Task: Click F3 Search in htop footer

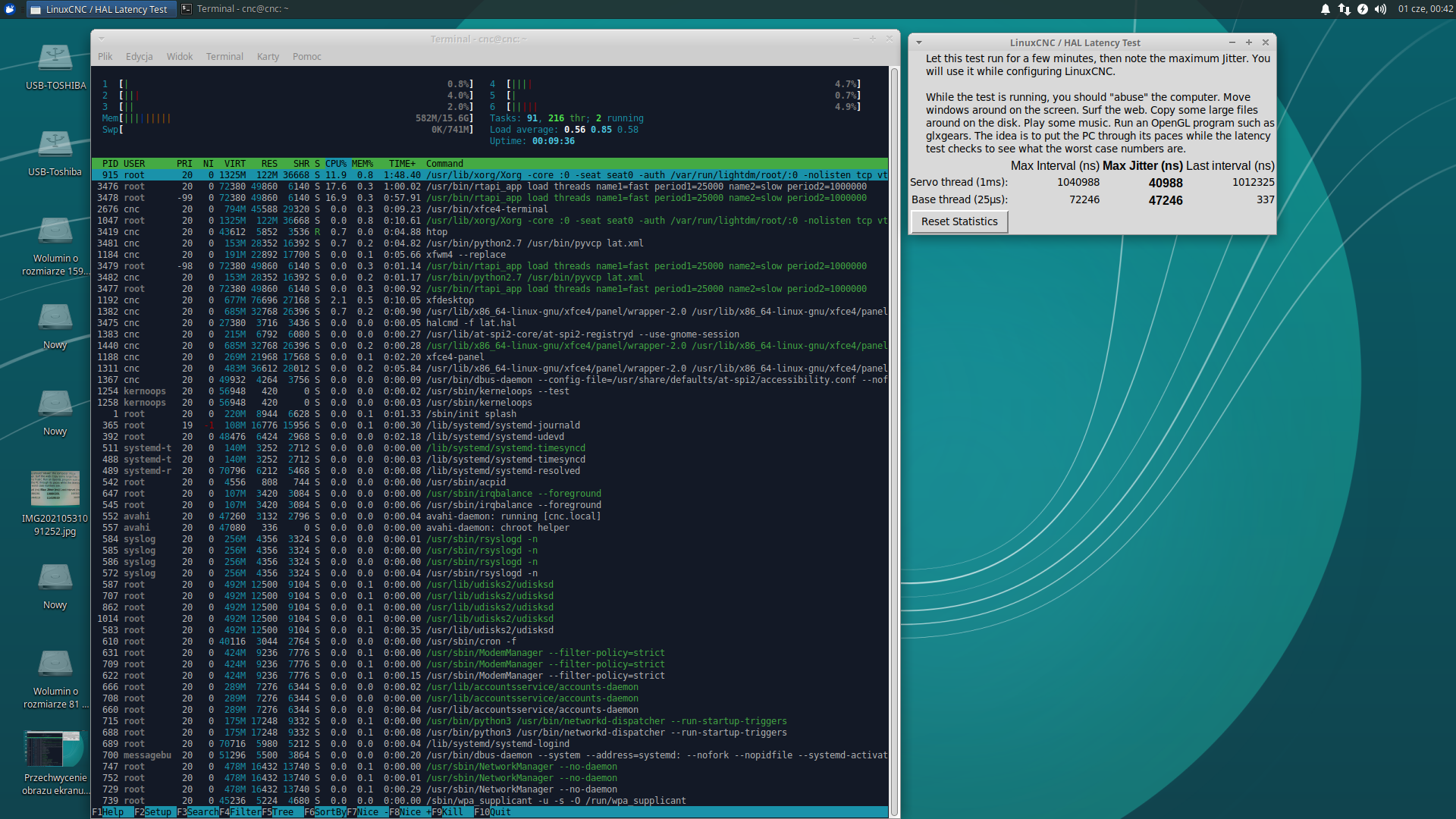Action: click(198, 812)
